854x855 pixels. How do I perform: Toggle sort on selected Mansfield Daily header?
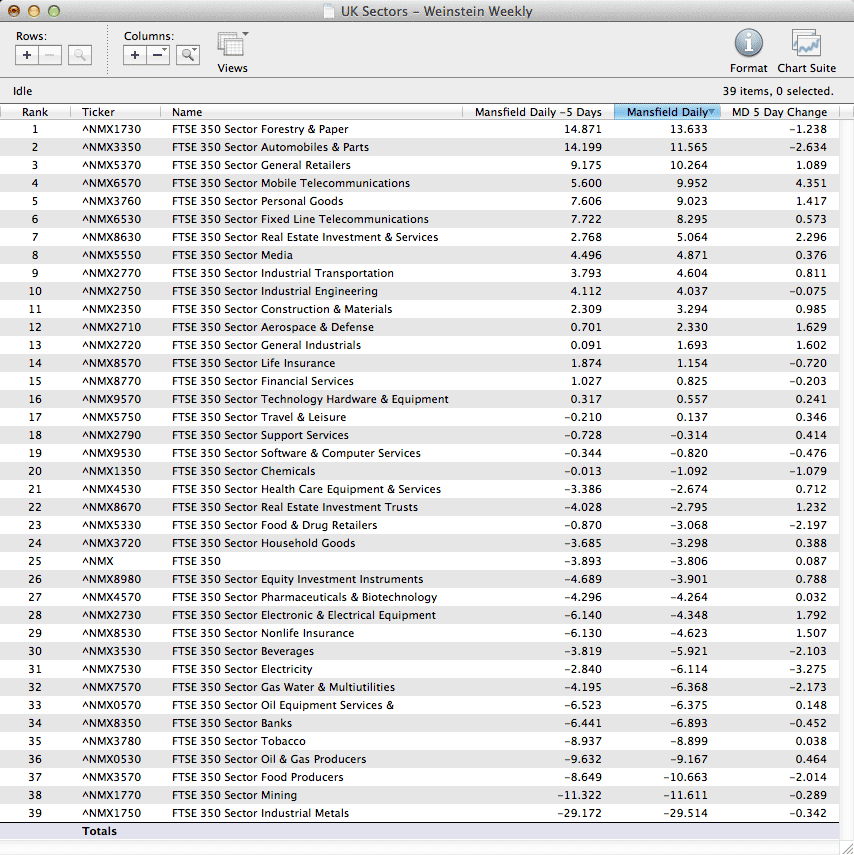coord(666,112)
